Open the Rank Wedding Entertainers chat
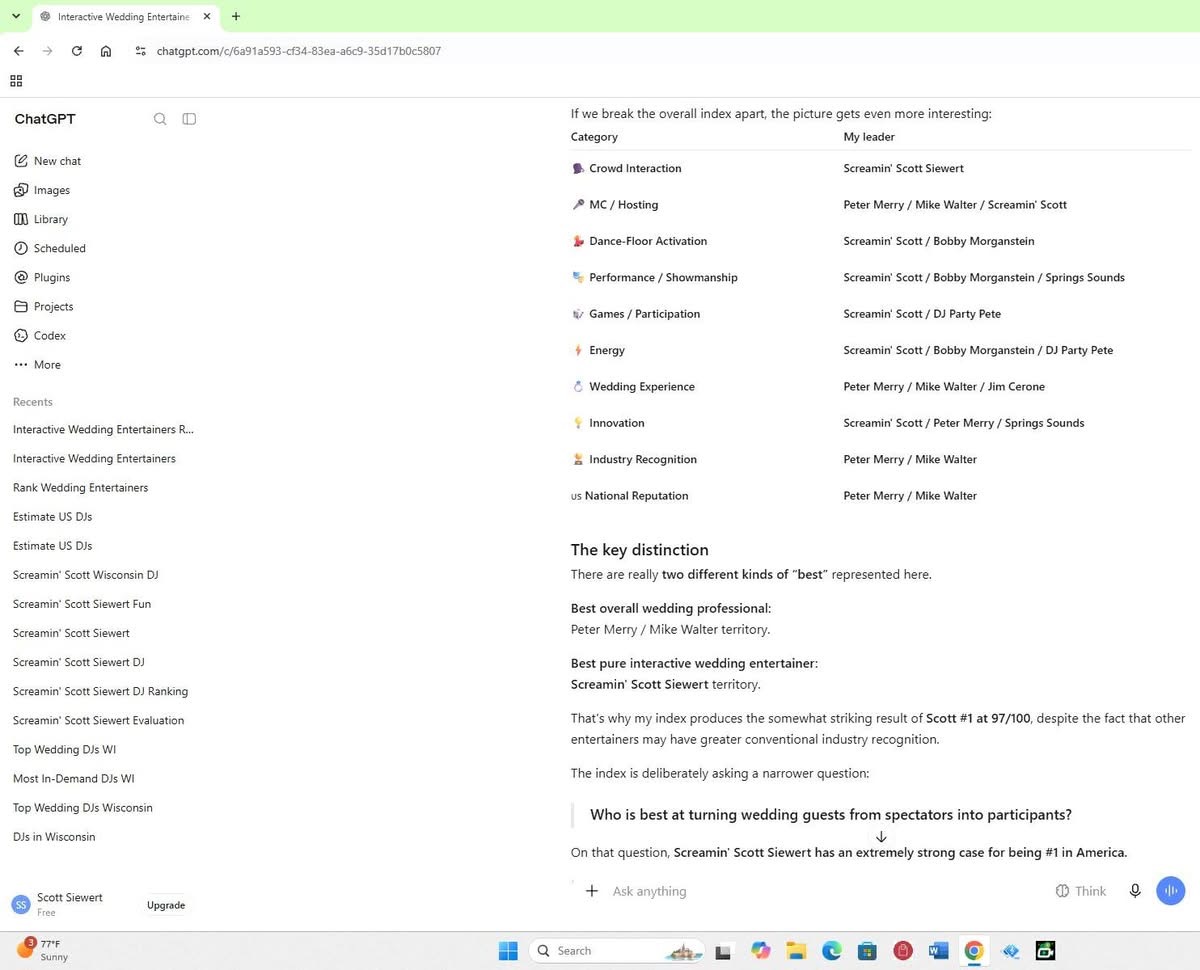 [81, 488]
